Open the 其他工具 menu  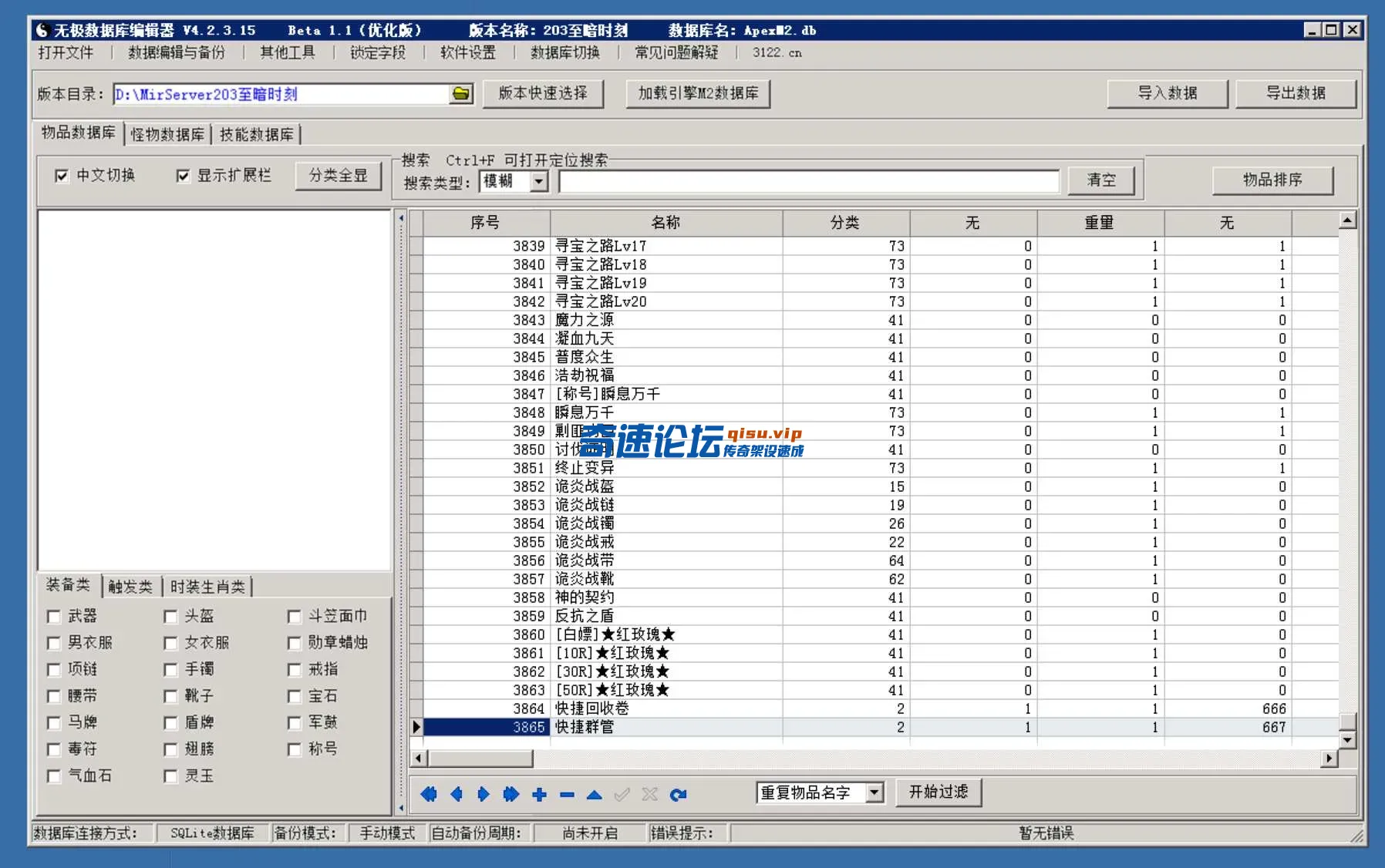coord(288,52)
